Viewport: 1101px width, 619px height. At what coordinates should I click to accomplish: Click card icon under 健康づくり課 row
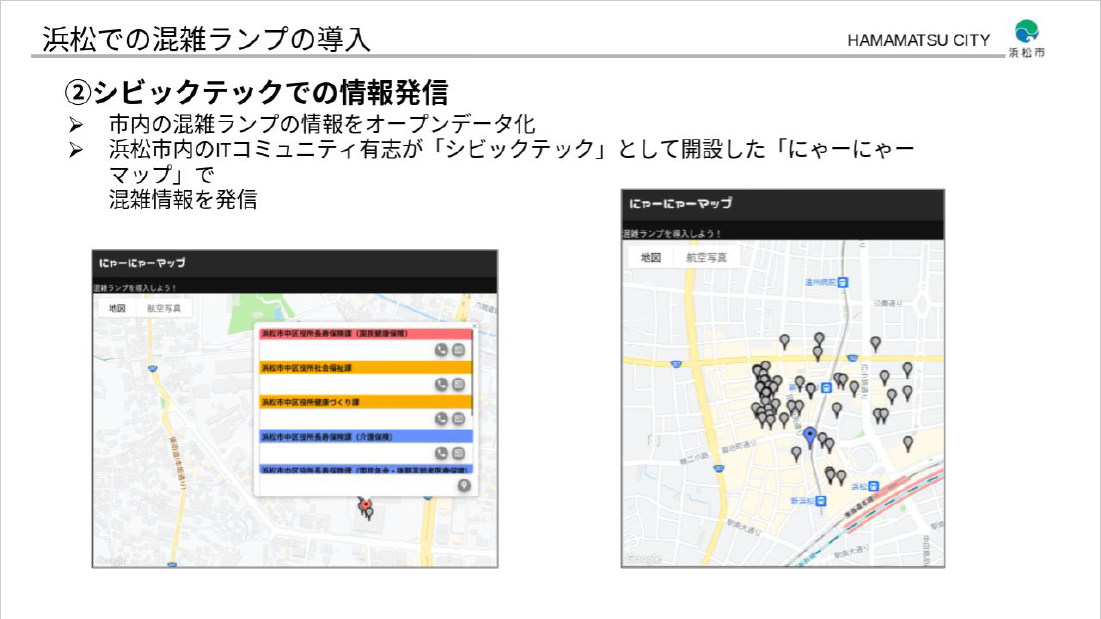coord(458,418)
